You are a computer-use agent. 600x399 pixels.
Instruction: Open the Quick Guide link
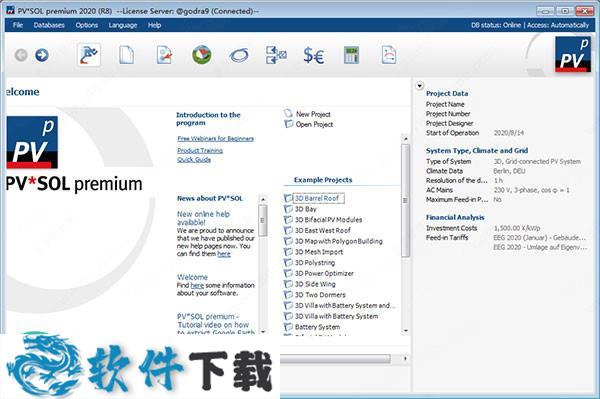coord(194,160)
